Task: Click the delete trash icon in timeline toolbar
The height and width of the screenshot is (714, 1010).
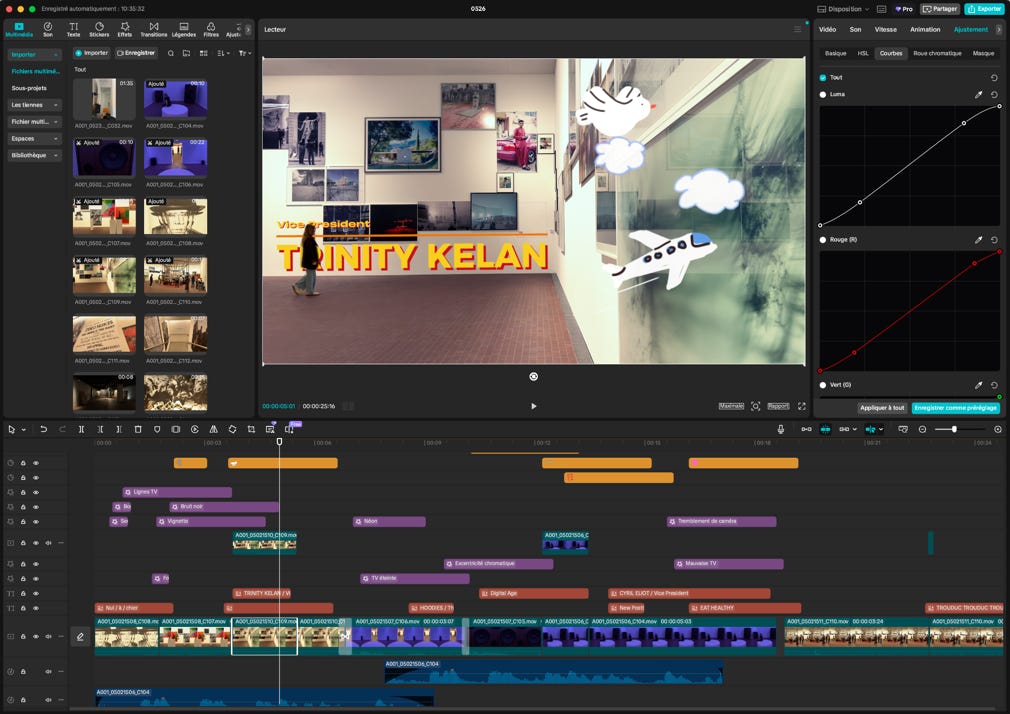Action: pyautogui.click(x=138, y=429)
